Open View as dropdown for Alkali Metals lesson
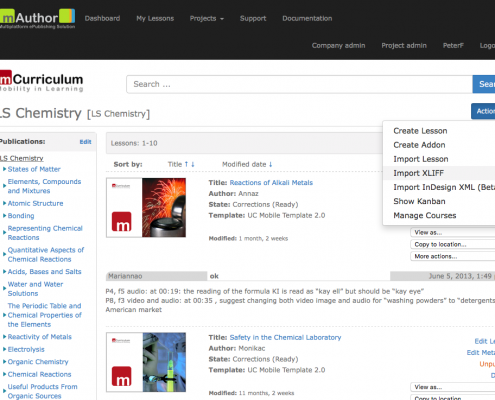This screenshot has width=495, height=400. [x=453, y=232]
